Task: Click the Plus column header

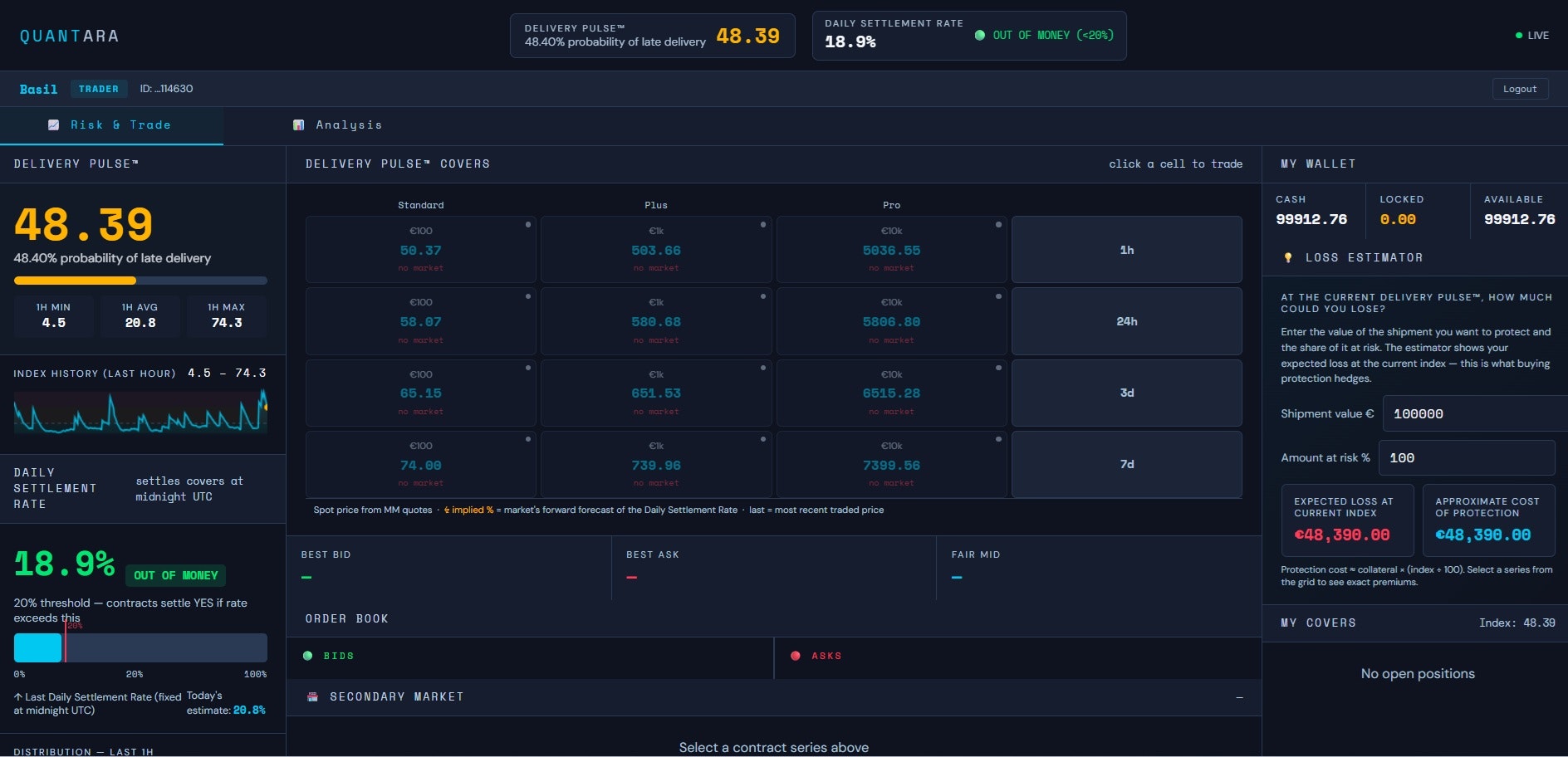Action: tap(656, 205)
